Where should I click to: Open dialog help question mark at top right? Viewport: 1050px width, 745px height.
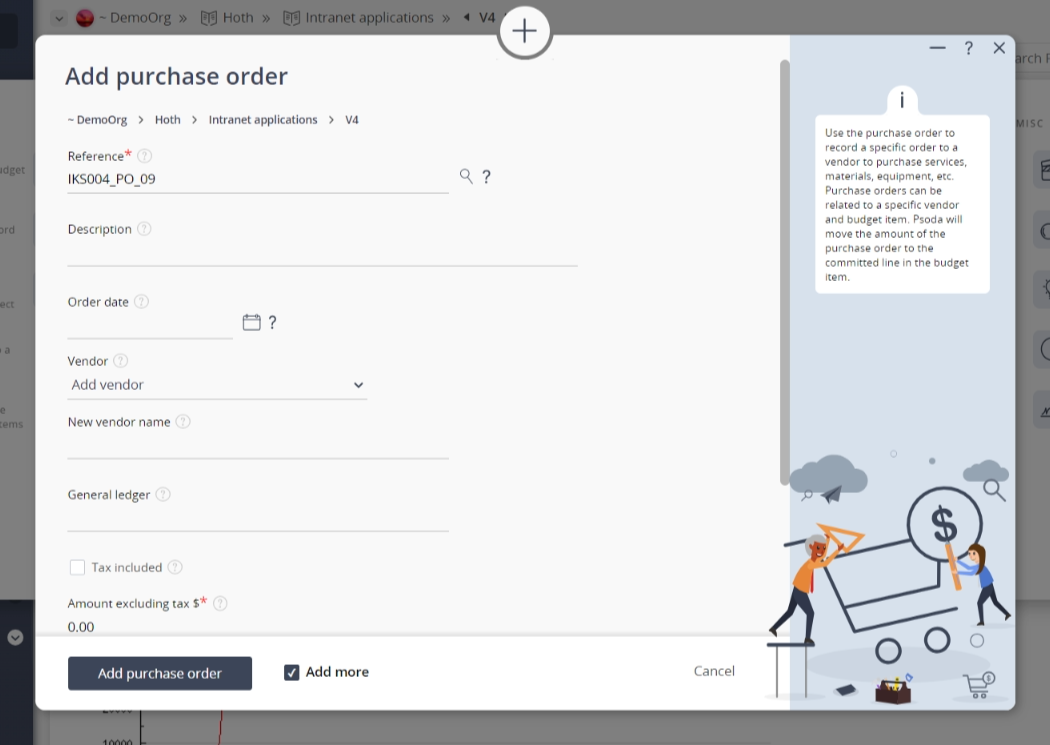click(x=968, y=48)
